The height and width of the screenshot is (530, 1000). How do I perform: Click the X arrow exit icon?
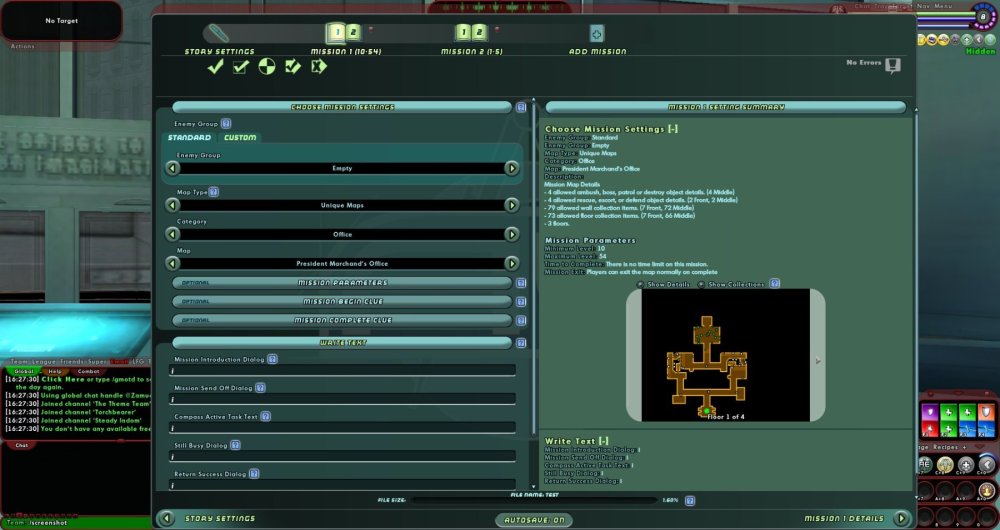coord(319,66)
